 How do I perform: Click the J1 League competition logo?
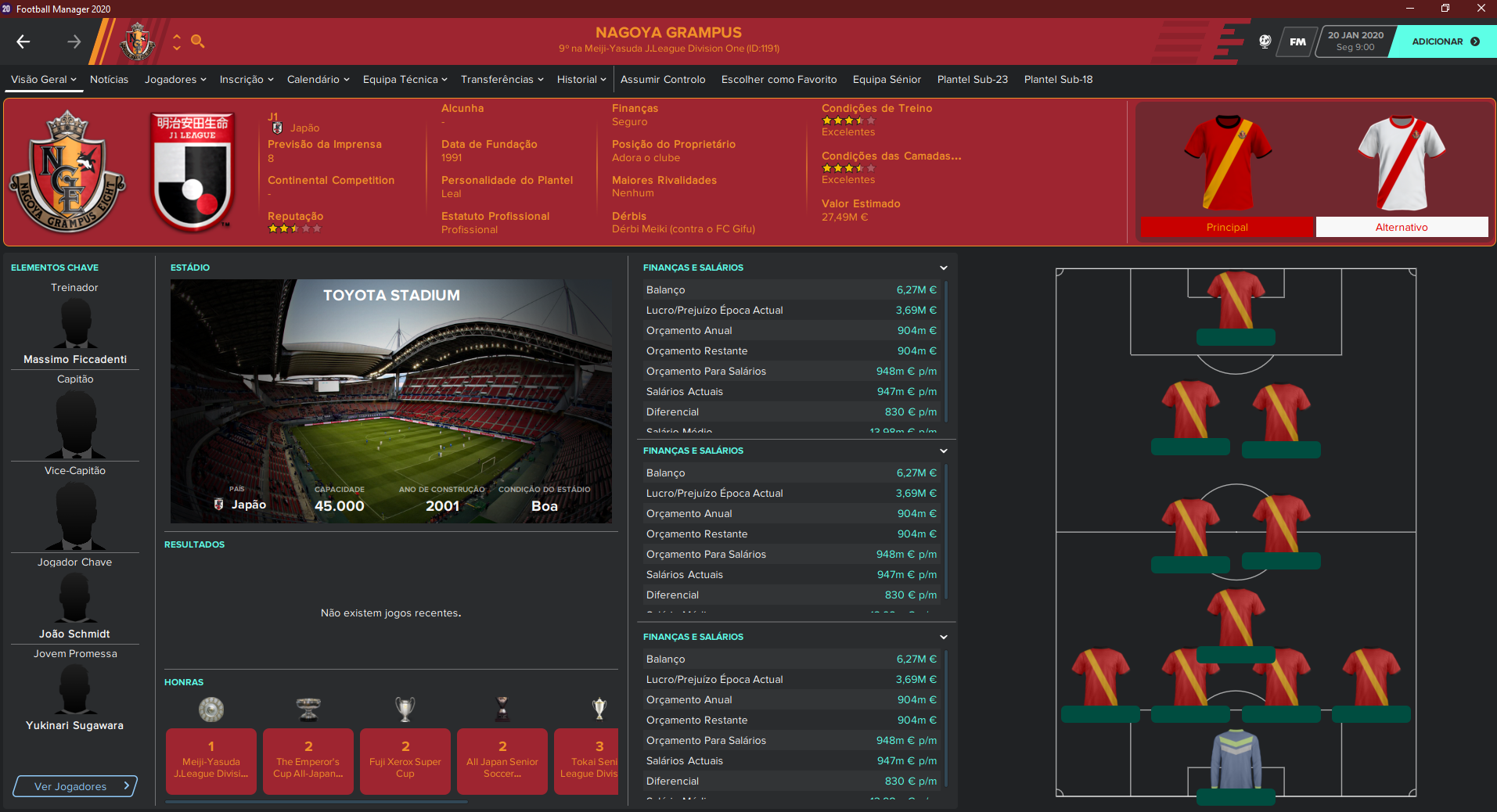[x=193, y=171]
